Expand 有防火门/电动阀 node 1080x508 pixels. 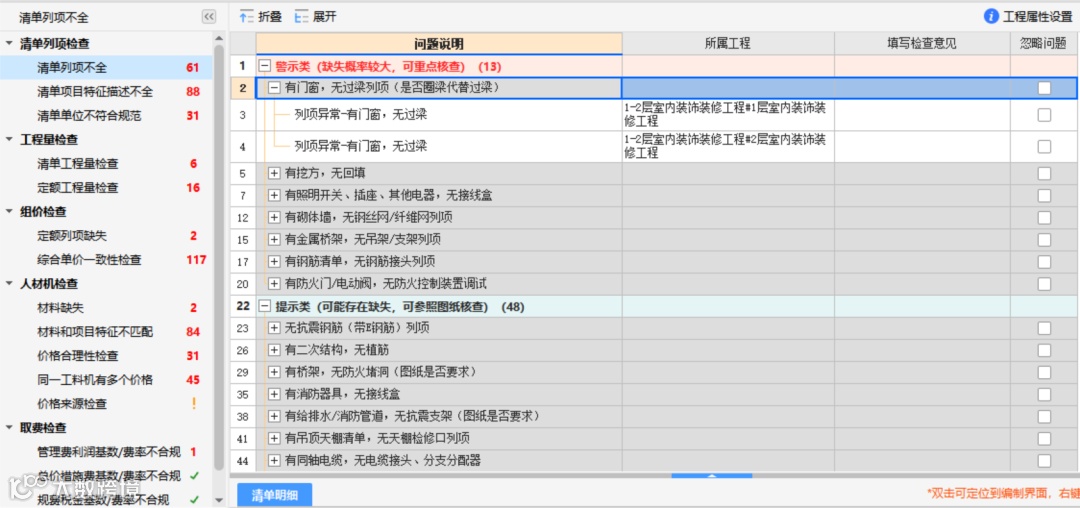(x=273, y=283)
